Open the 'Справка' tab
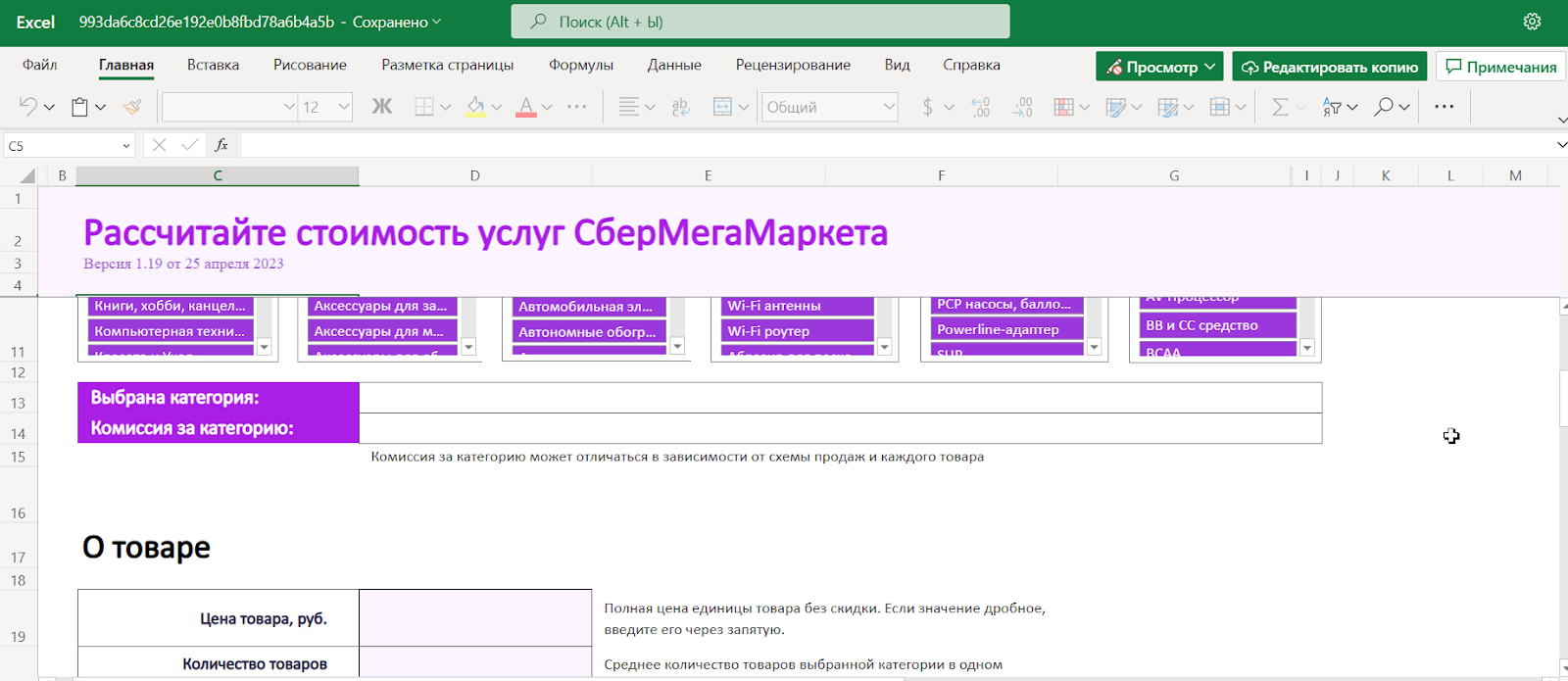The height and width of the screenshot is (681, 1568). coord(971,65)
